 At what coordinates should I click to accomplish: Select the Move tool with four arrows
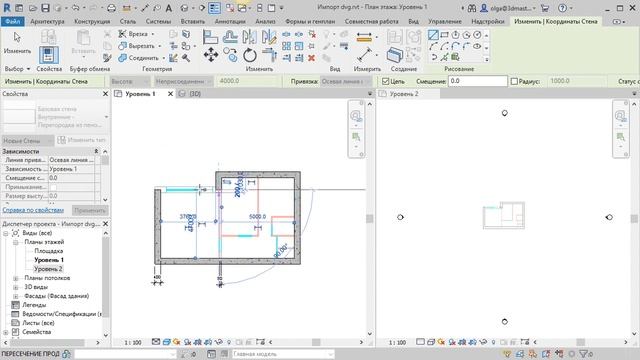click(211, 55)
